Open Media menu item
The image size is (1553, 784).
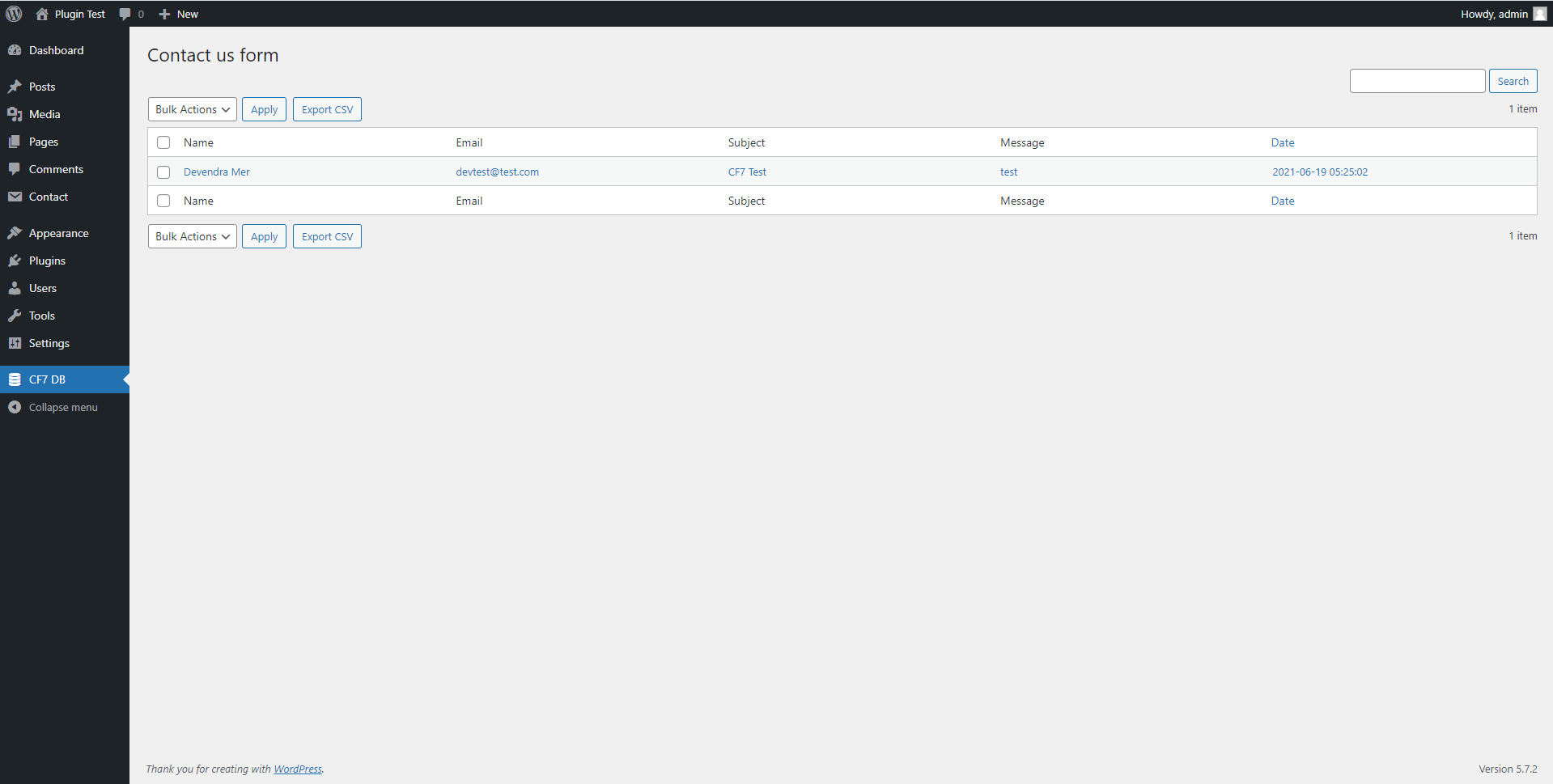tap(45, 114)
